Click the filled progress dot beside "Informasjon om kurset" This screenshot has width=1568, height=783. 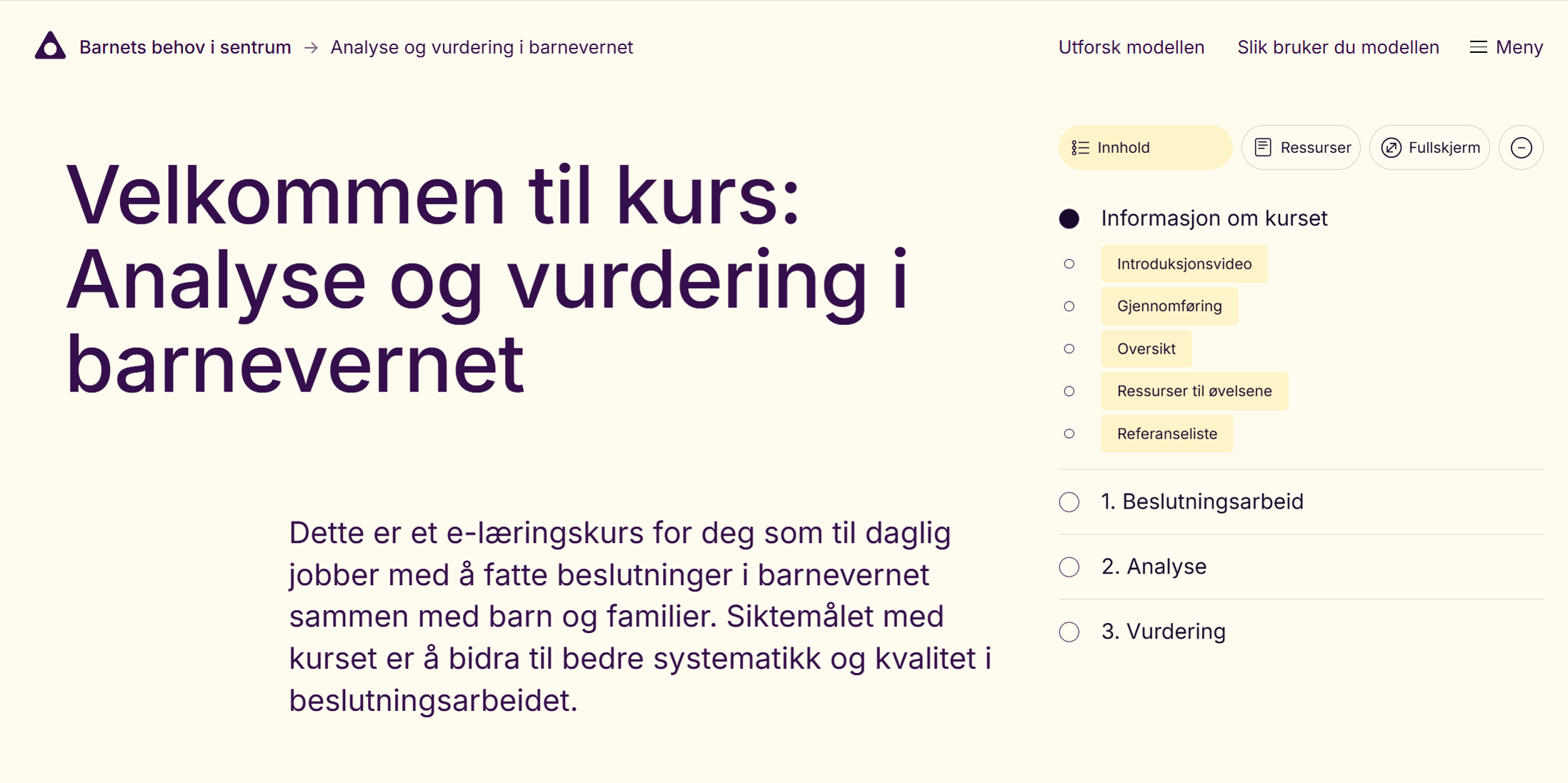click(x=1069, y=218)
